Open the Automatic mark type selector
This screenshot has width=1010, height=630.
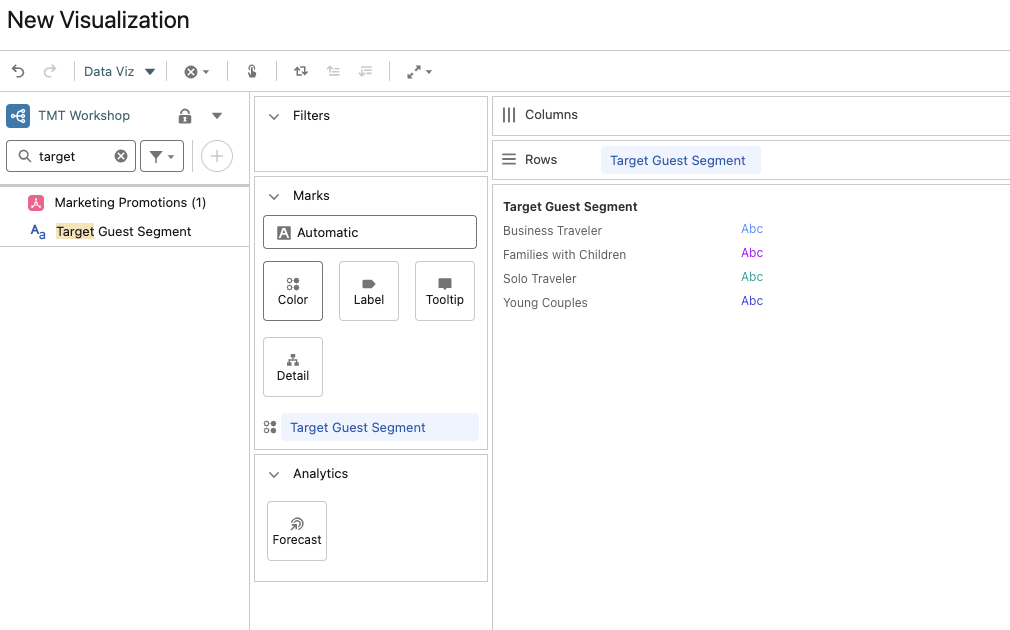[370, 232]
